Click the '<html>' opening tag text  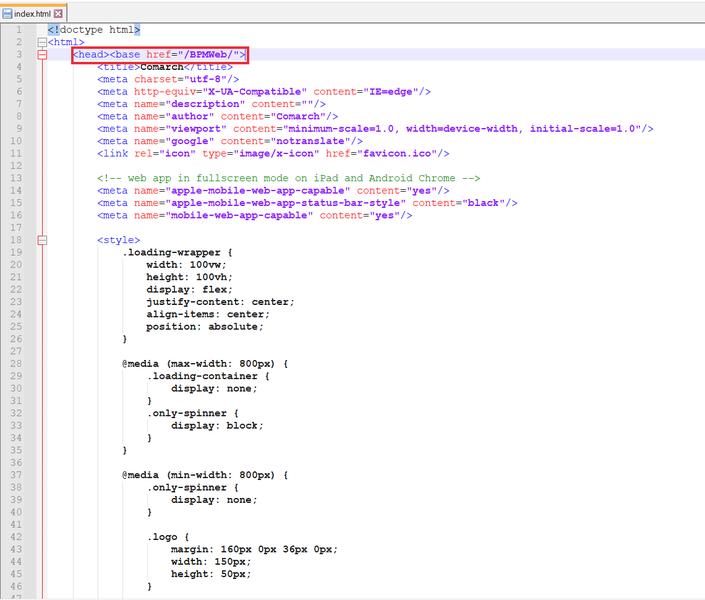pyautogui.click(x=66, y=42)
